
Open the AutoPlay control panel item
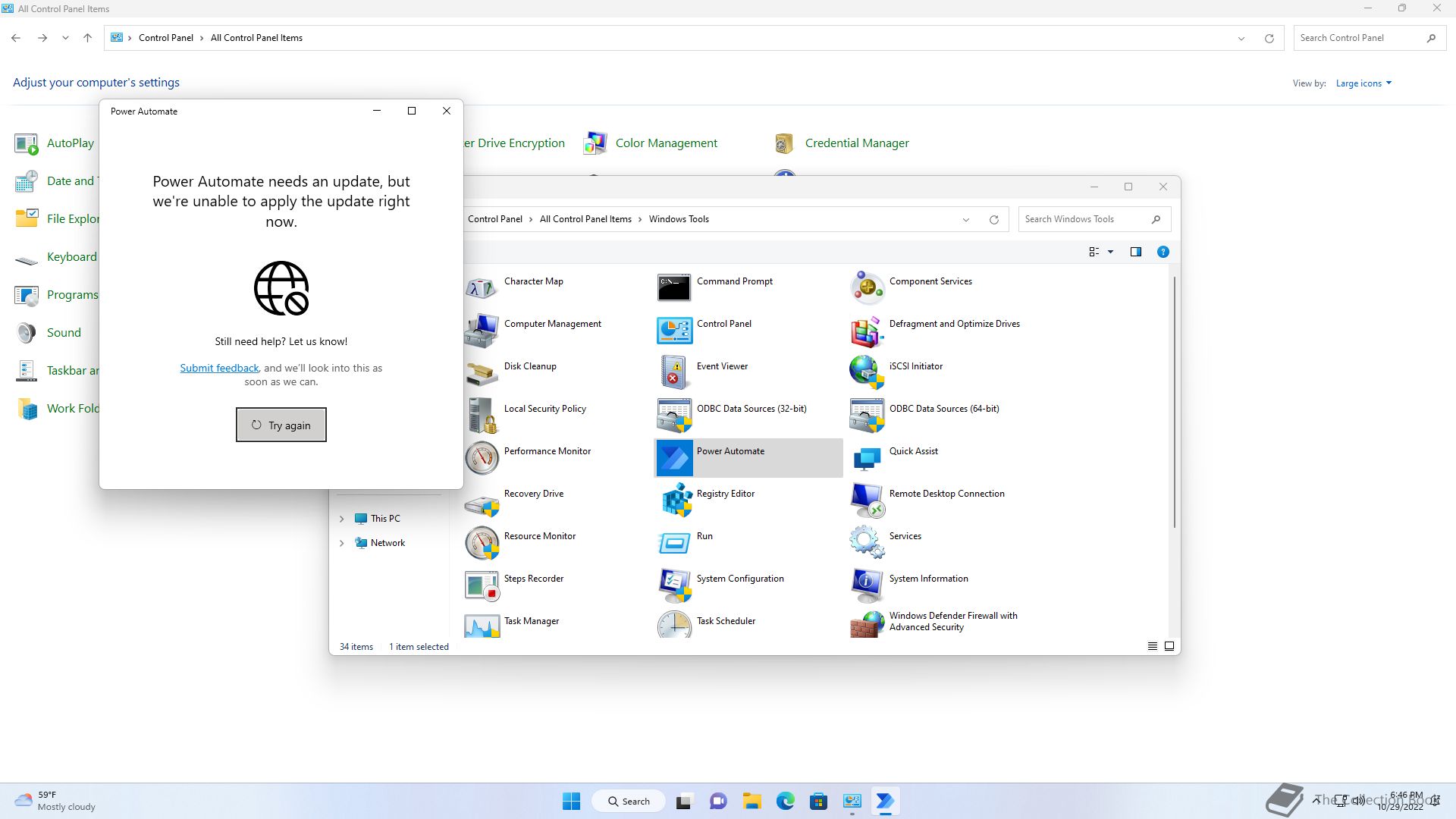coord(55,143)
